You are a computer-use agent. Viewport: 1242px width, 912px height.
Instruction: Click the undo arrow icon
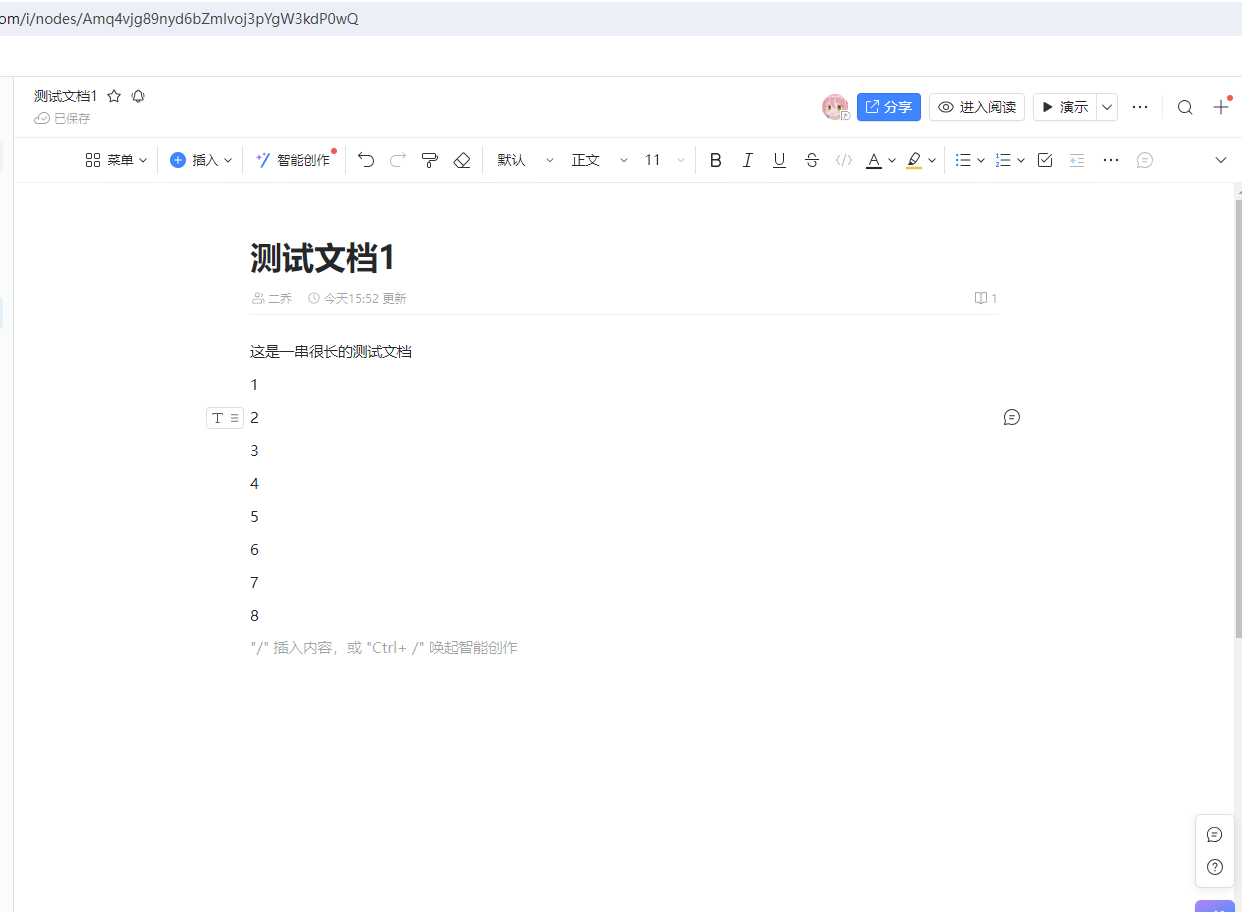(366, 160)
